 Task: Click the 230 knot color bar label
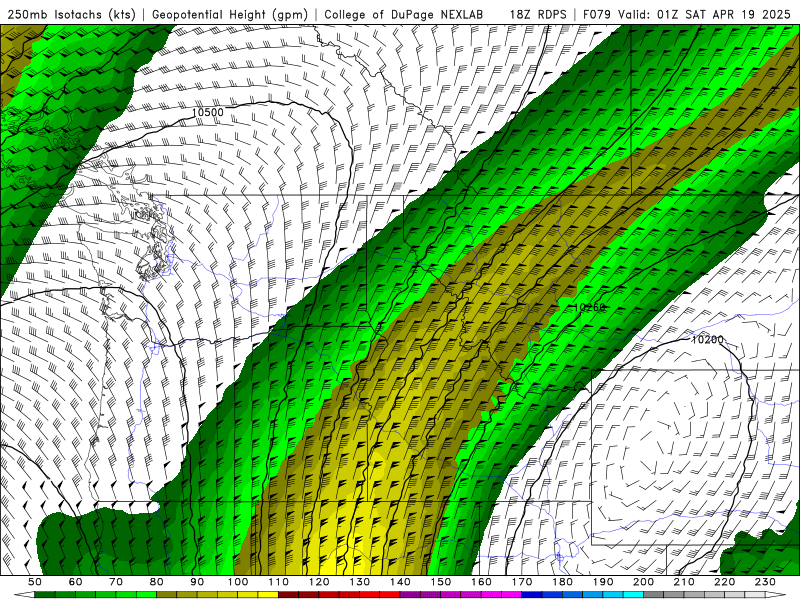pos(765,582)
